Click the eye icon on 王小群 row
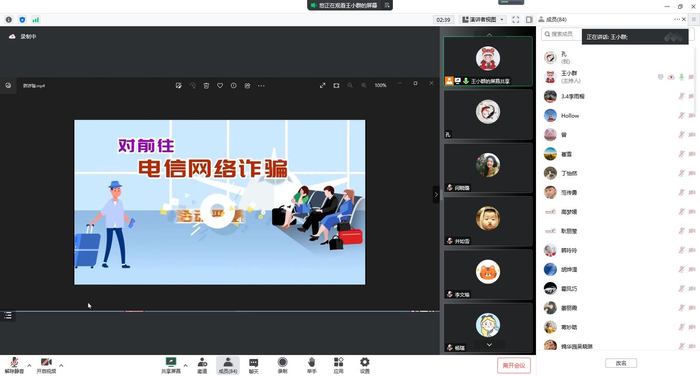This screenshot has height=376, width=700. pyautogui.click(x=671, y=77)
